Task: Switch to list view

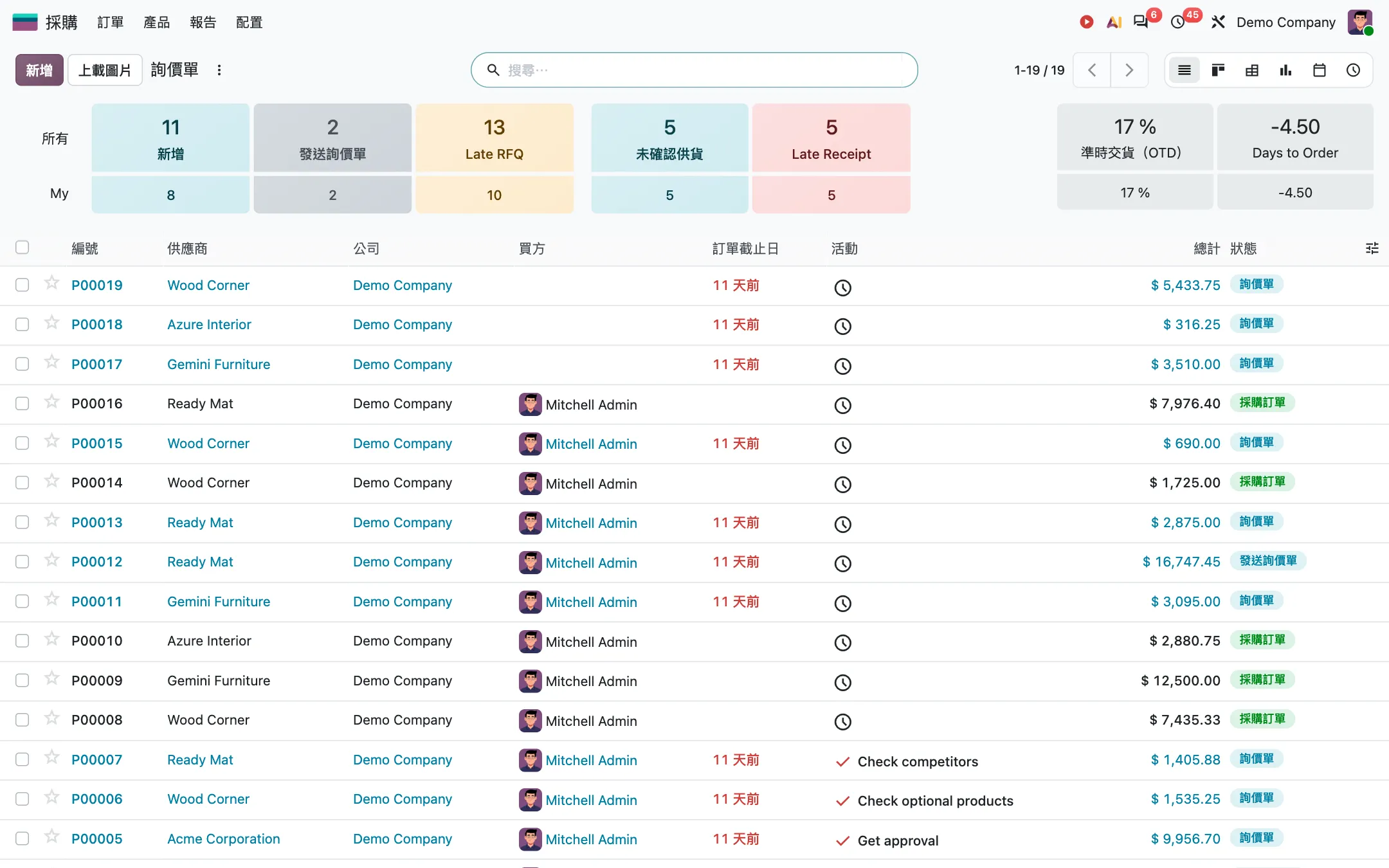Action: tap(1185, 70)
